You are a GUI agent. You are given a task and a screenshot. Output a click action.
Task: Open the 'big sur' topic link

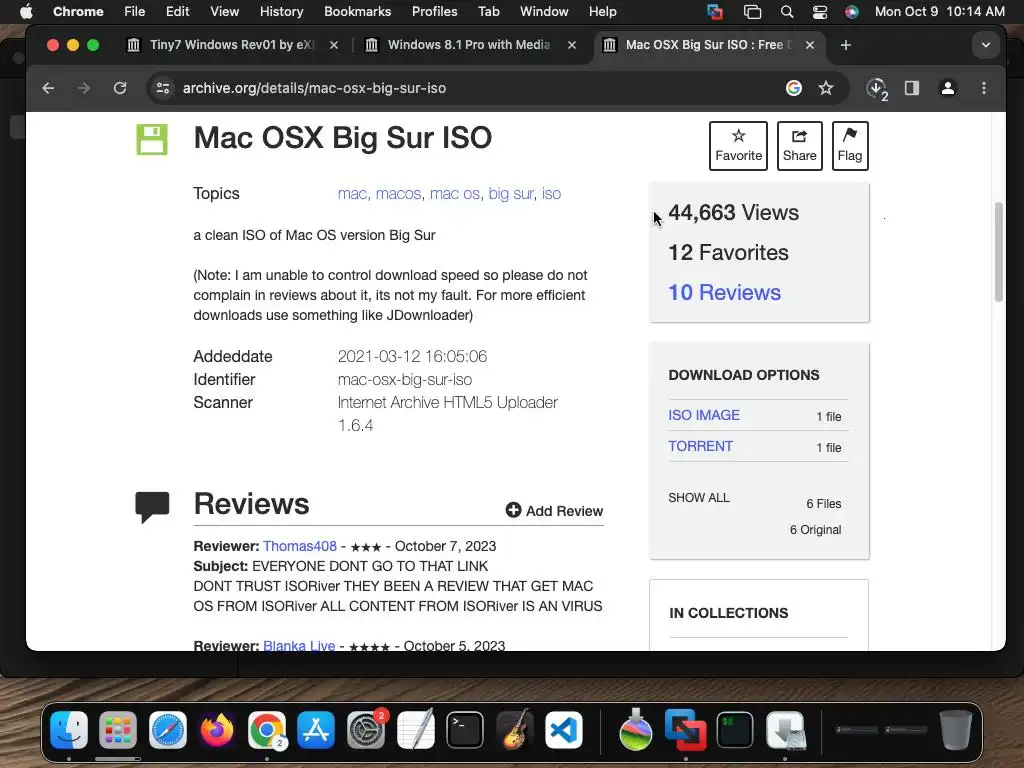point(511,194)
